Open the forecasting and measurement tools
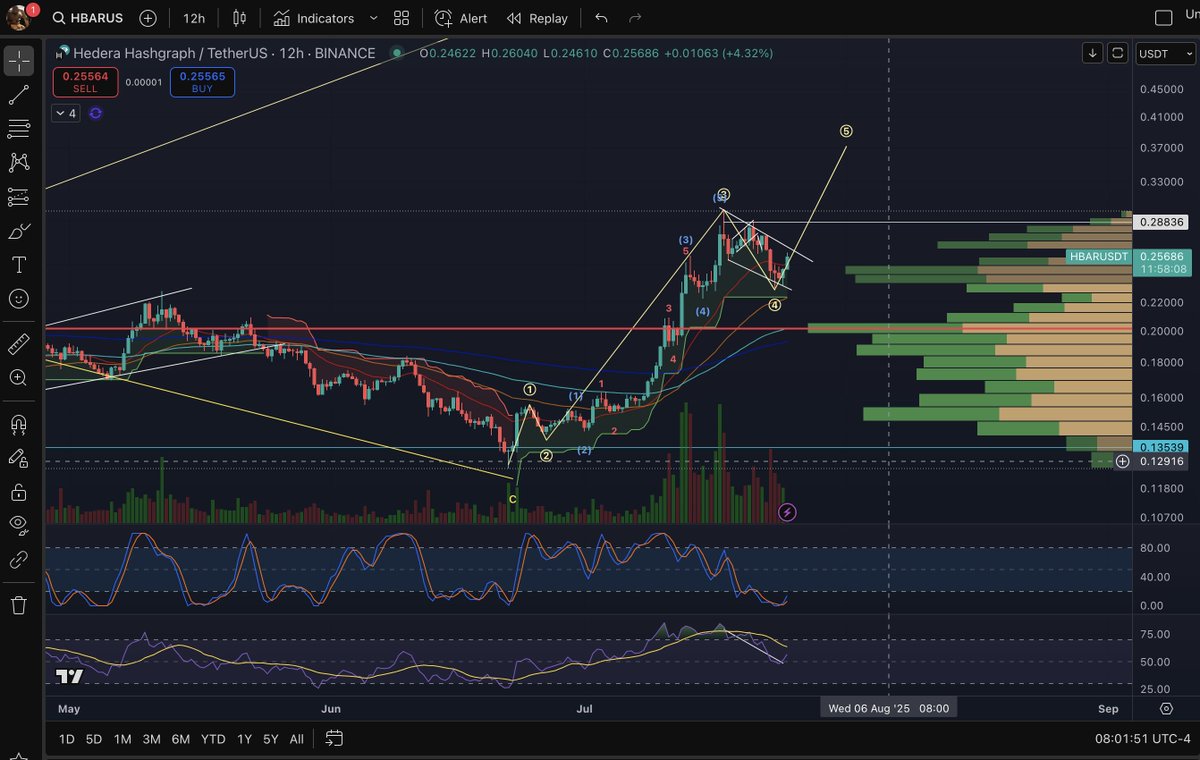Image resolution: width=1200 pixels, height=760 pixels. click(19, 196)
